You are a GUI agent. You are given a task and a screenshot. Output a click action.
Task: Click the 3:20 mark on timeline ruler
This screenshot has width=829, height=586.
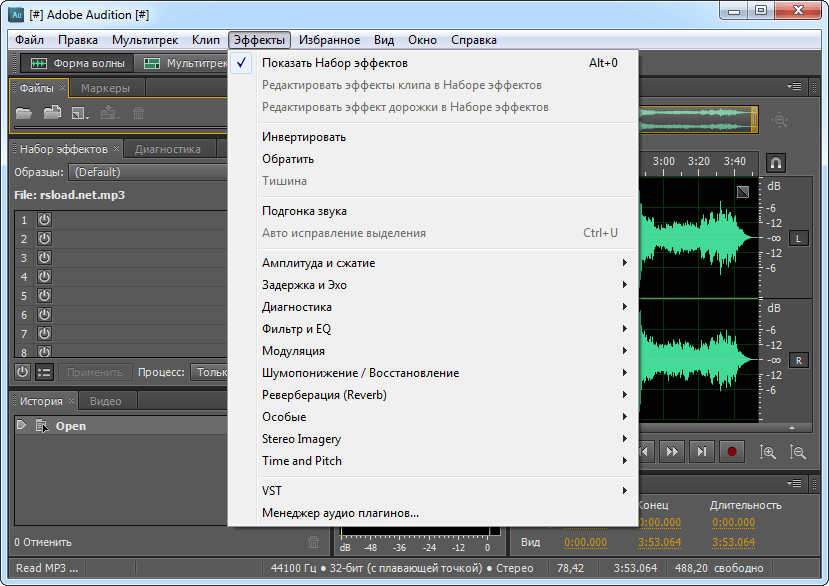pos(698,161)
